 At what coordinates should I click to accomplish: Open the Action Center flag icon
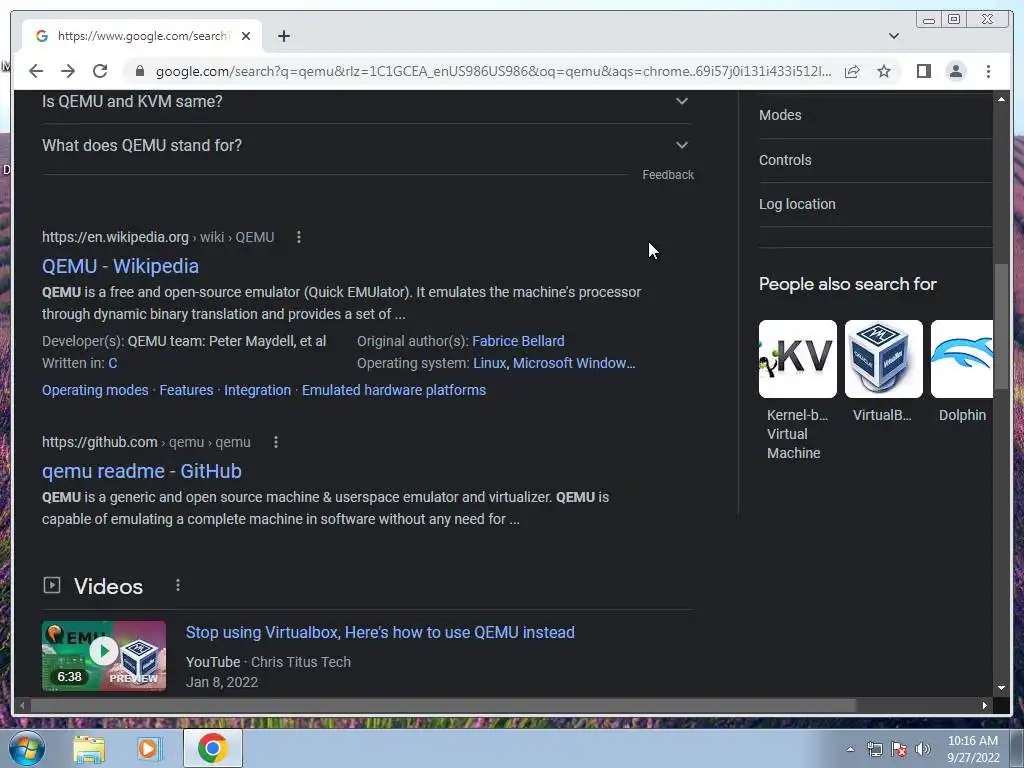899,750
